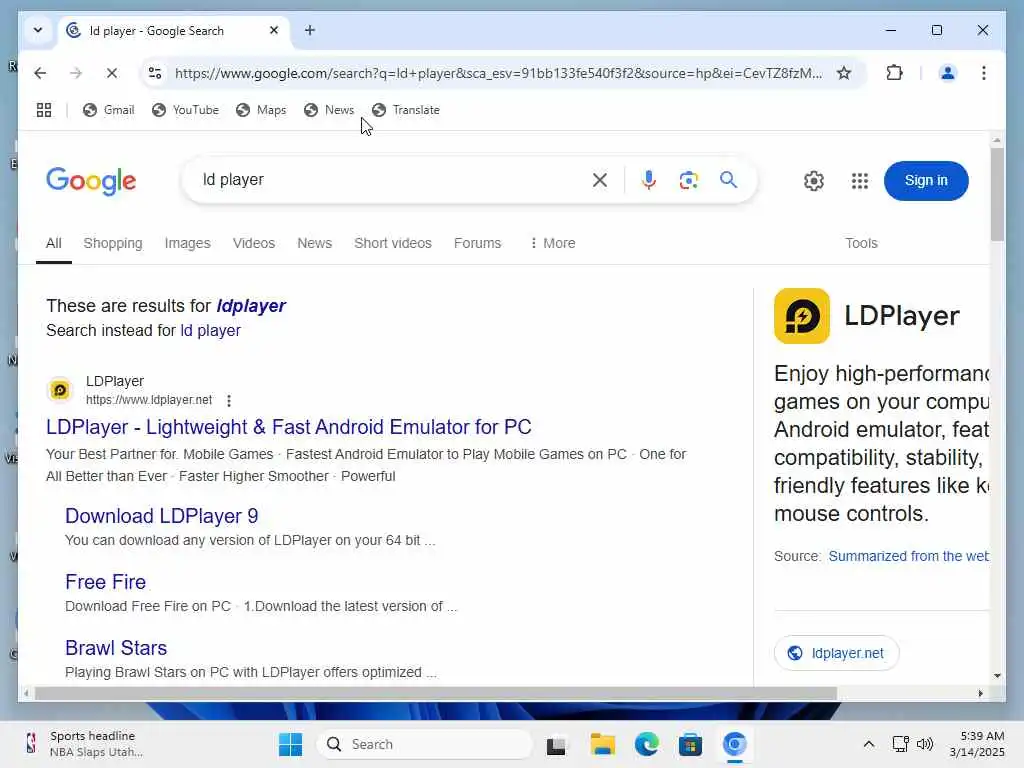Open the network status tray icon
This screenshot has height=768, width=1024.
[901, 744]
